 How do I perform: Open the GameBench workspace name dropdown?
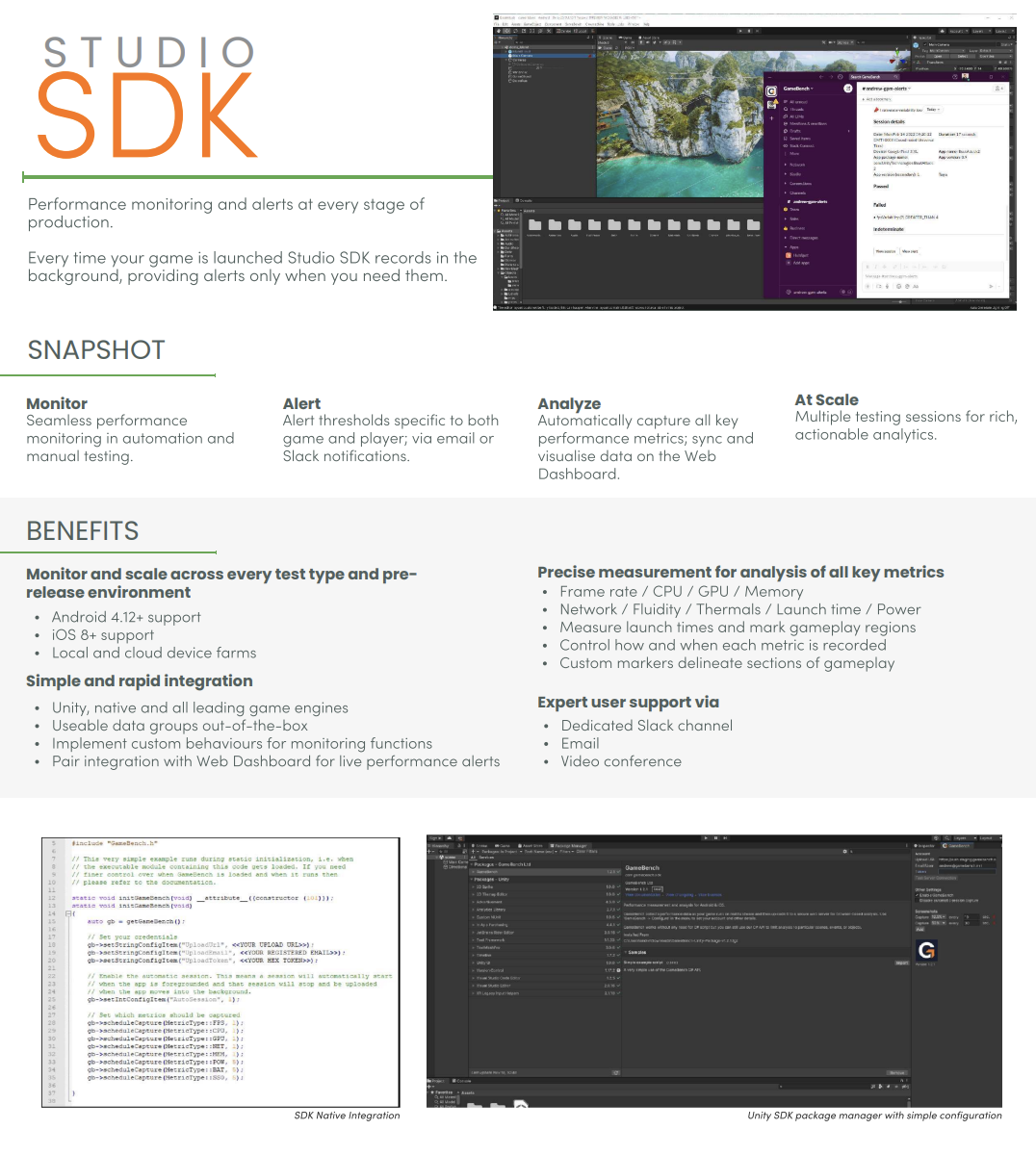click(x=798, y=89)
